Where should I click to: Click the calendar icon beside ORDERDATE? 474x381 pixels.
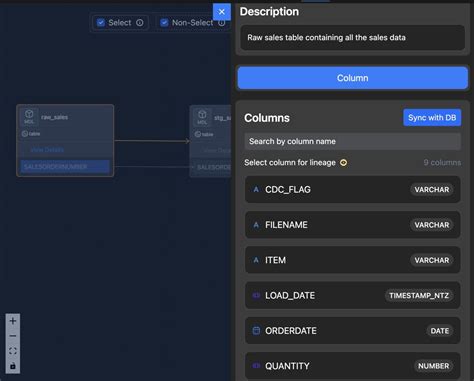pos(256,331)
